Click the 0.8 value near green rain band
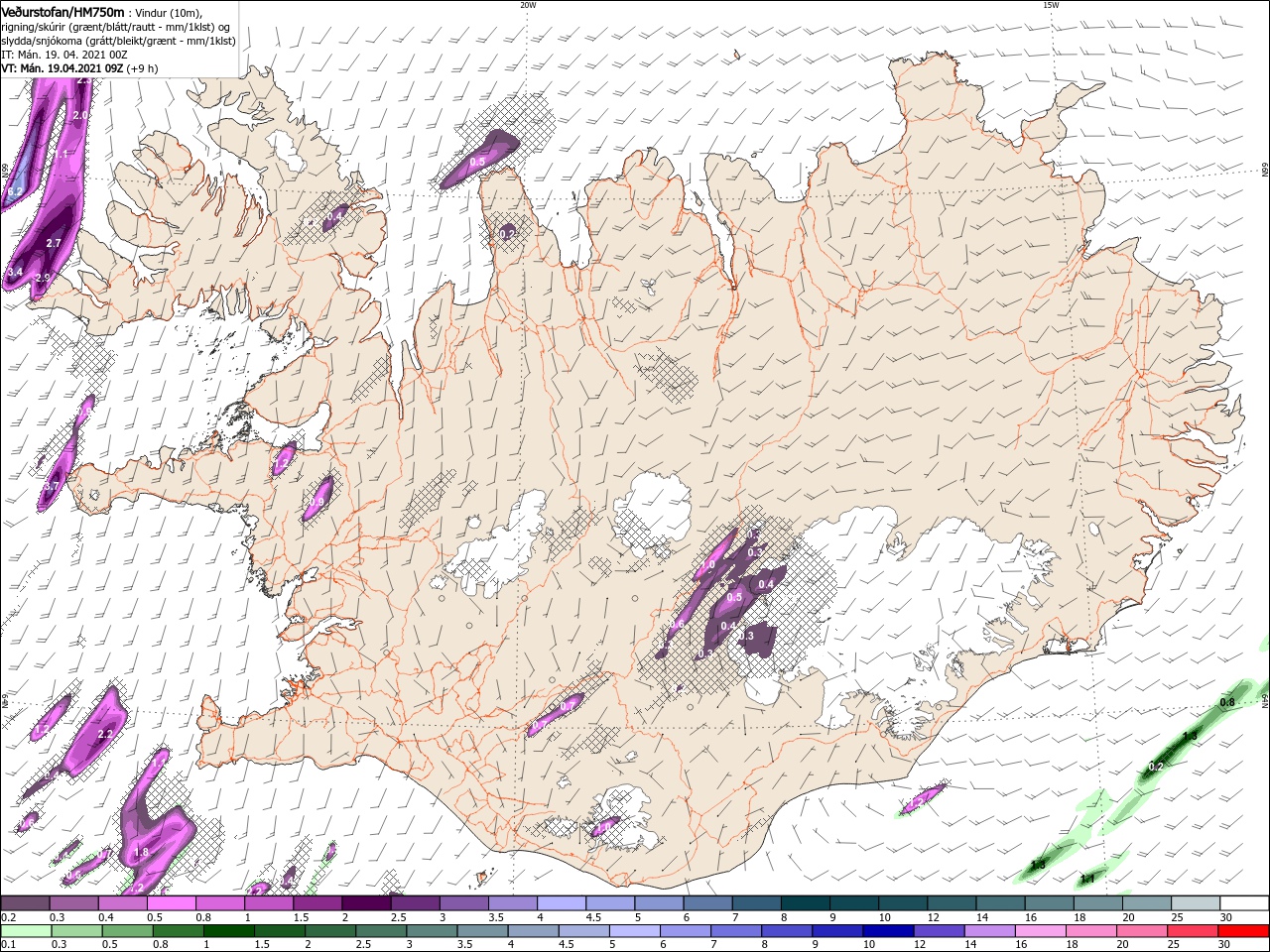Screen dimensions: 1270x952 pyautogui.click(x=1227, y=702)
